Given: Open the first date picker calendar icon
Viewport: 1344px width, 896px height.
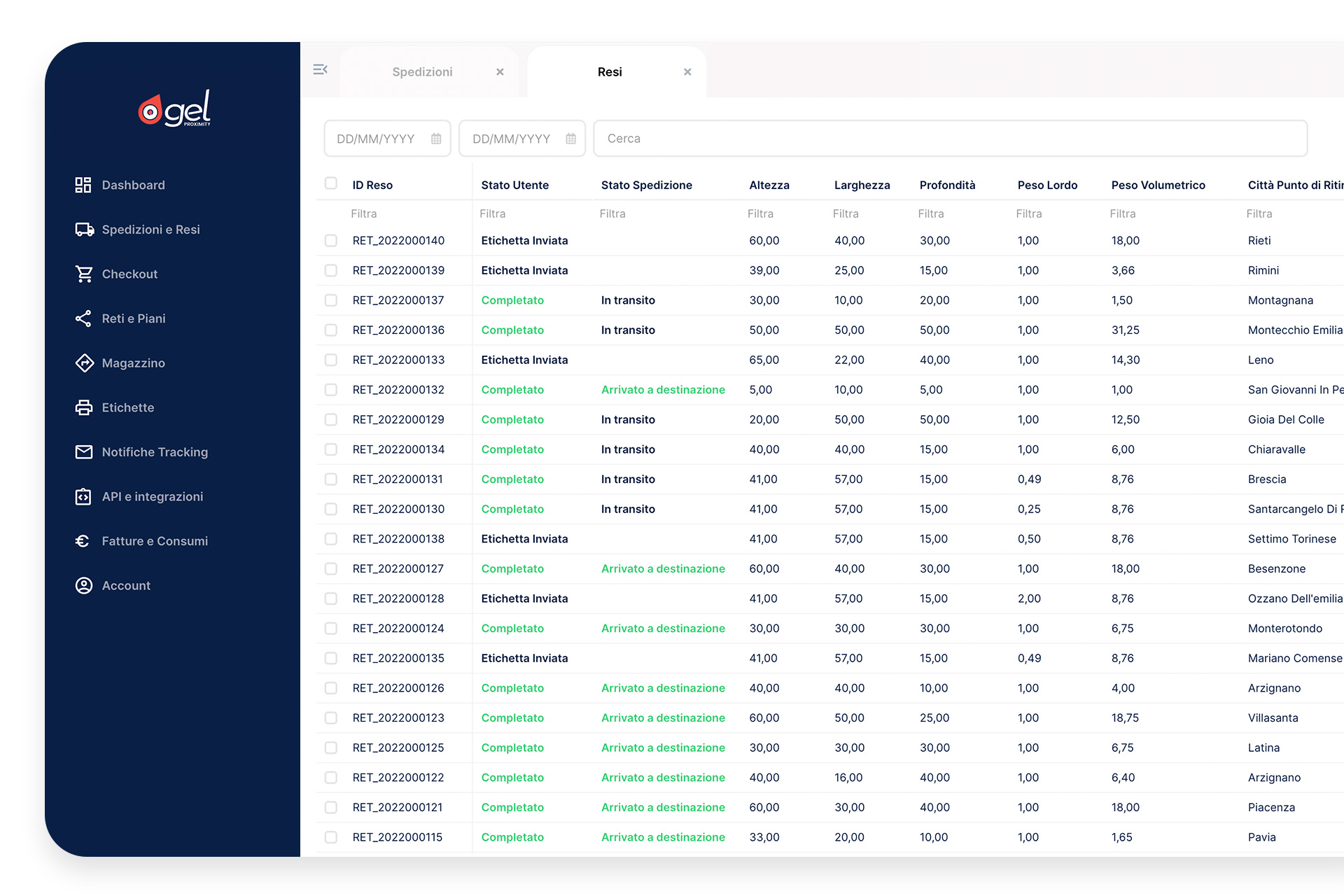Looking at the screenshot, I should coord(436,139).
